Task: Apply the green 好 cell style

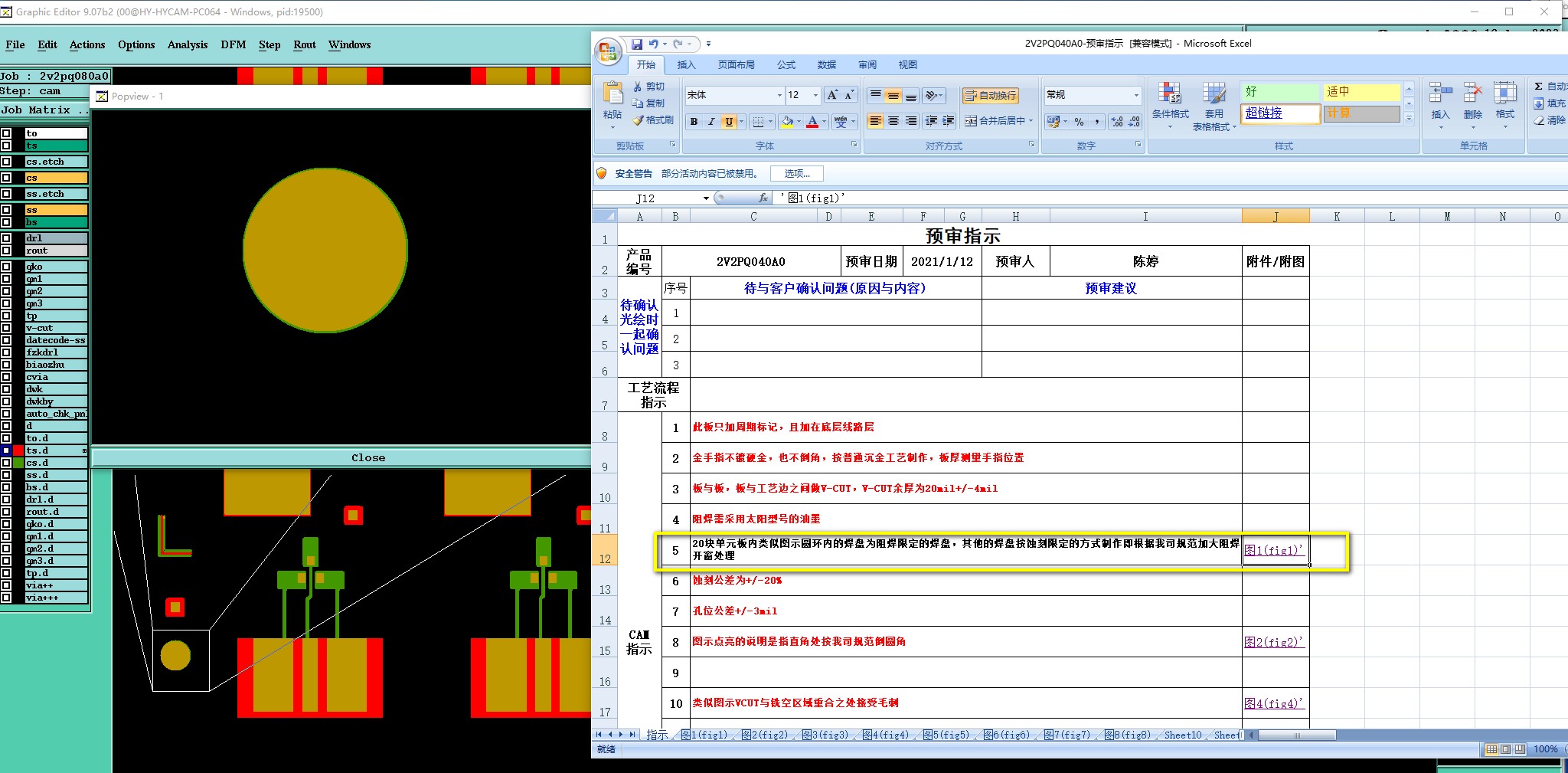Action: click(x=1280, y=92)
